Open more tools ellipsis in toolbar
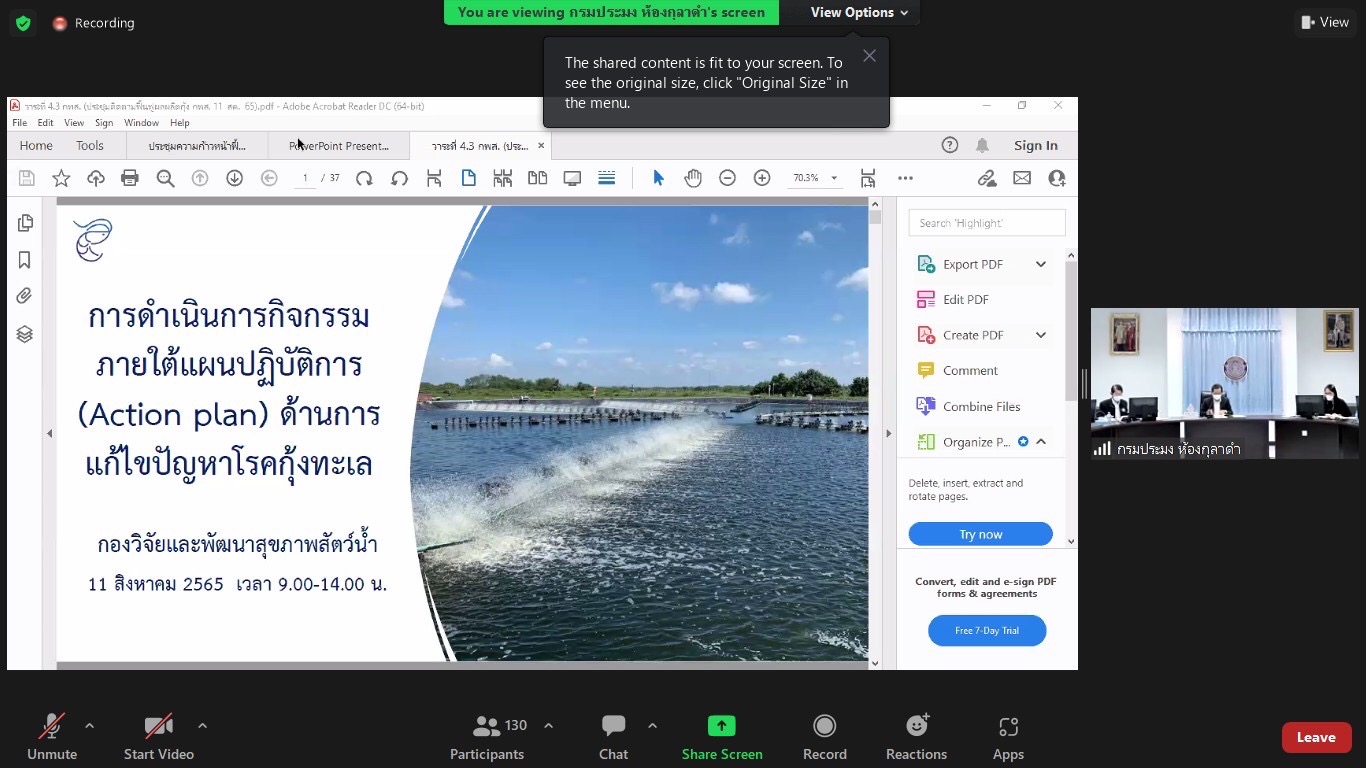Image resolution: width=1366 pixels, height=768 pixels. click(x=905, y=178)
